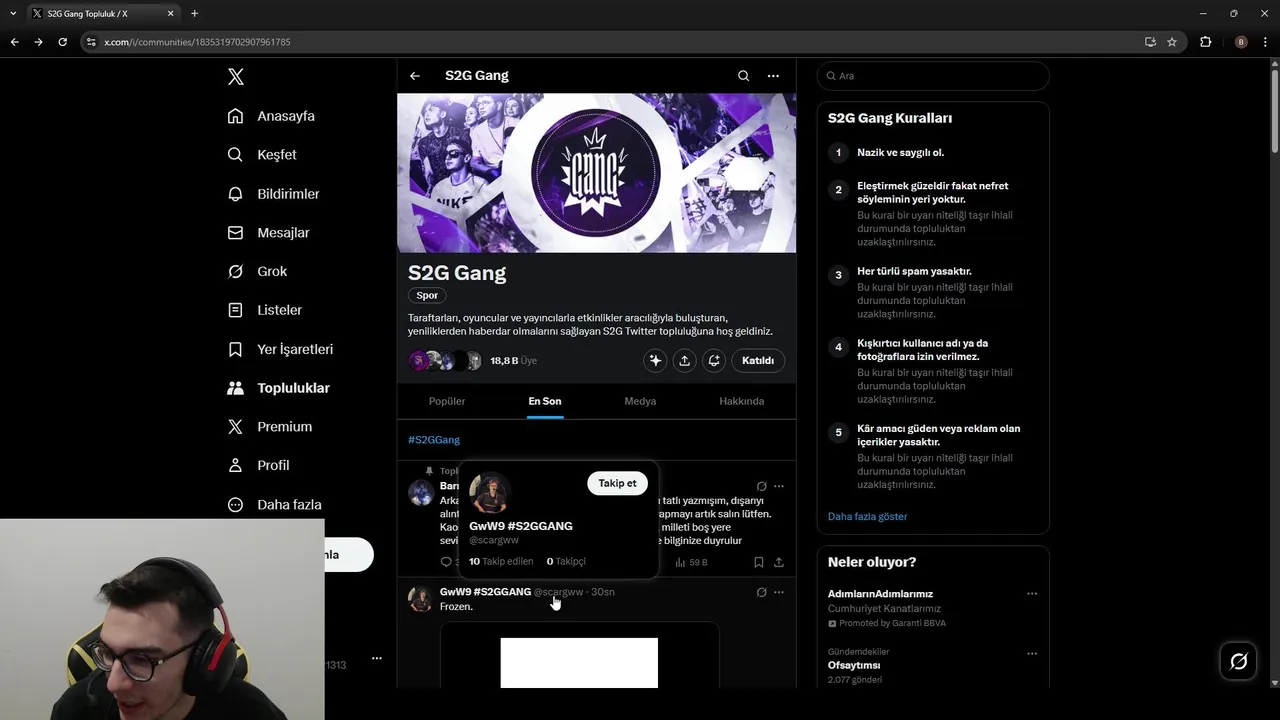1280x720 pixels.
Task: Open @scargww handle on Frozen post
Action: coord(558,592)
